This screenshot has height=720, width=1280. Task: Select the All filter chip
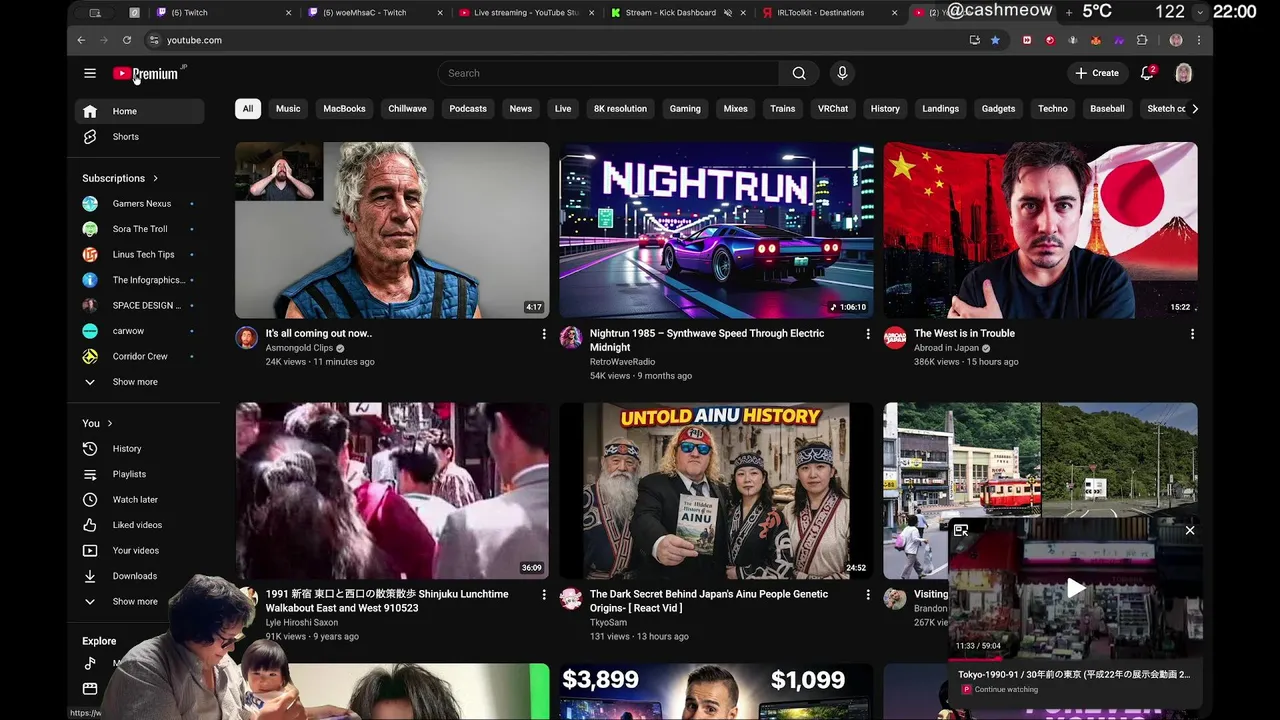click(x=248, y=108)
